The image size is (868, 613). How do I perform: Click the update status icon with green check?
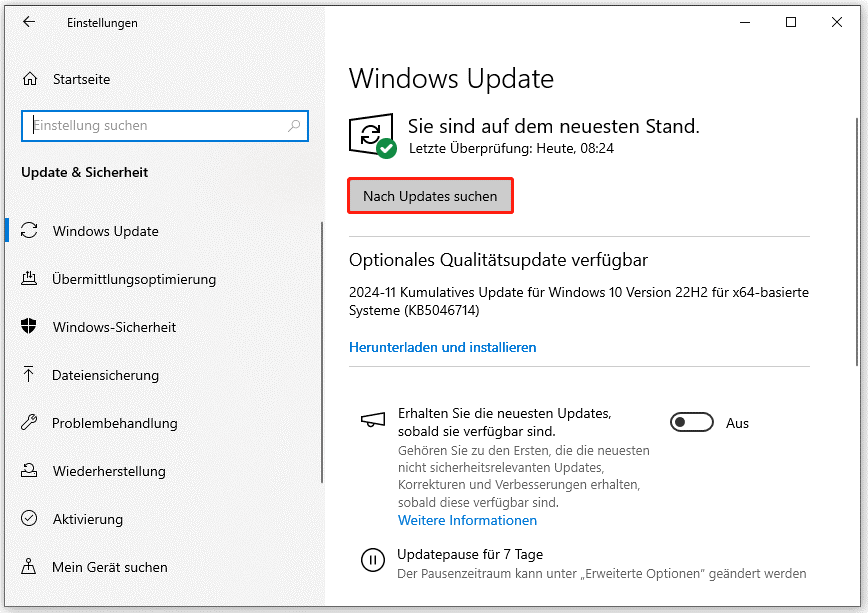click(373, 136)
